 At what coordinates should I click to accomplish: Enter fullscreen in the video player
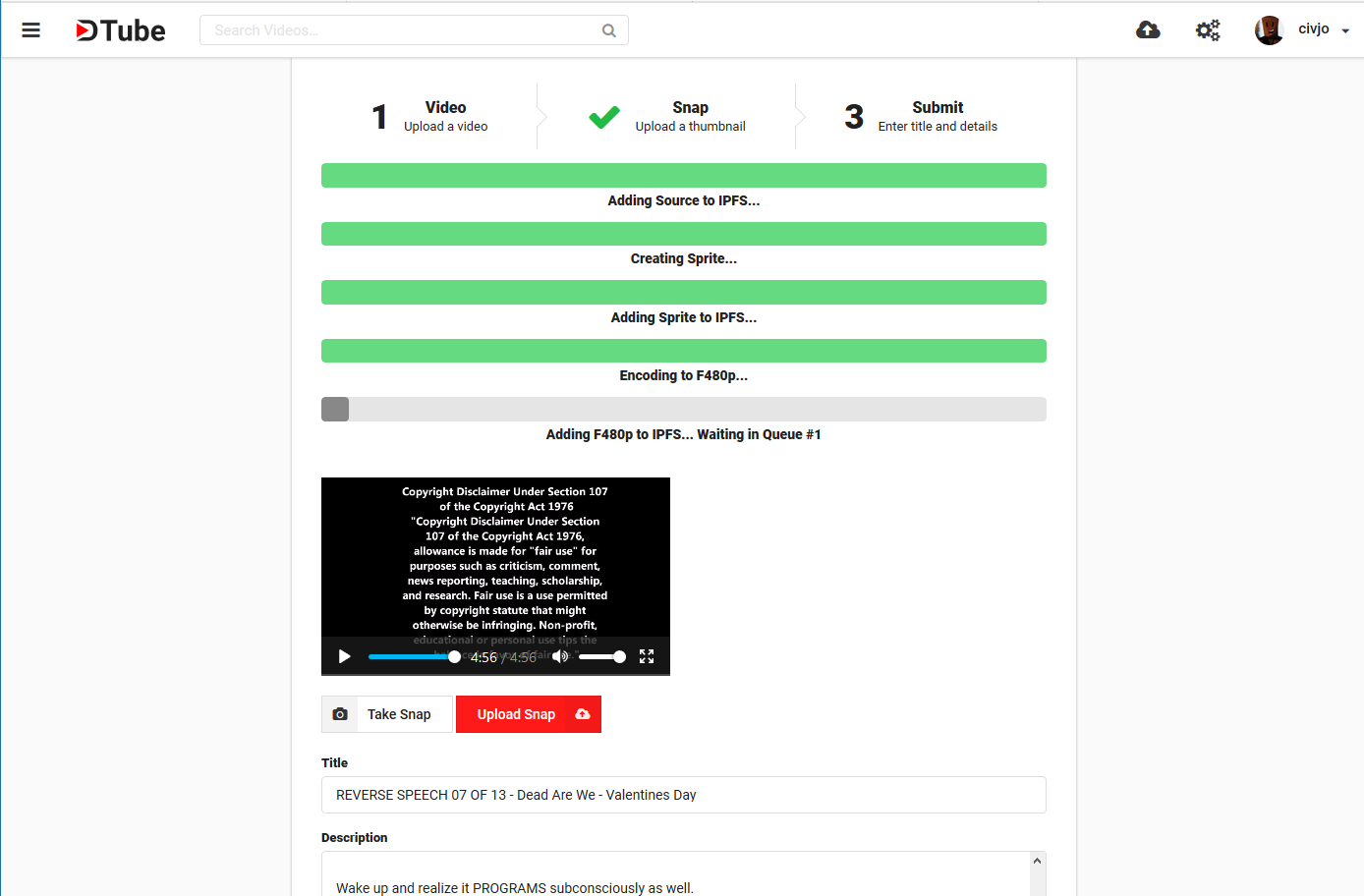point(647,656)
